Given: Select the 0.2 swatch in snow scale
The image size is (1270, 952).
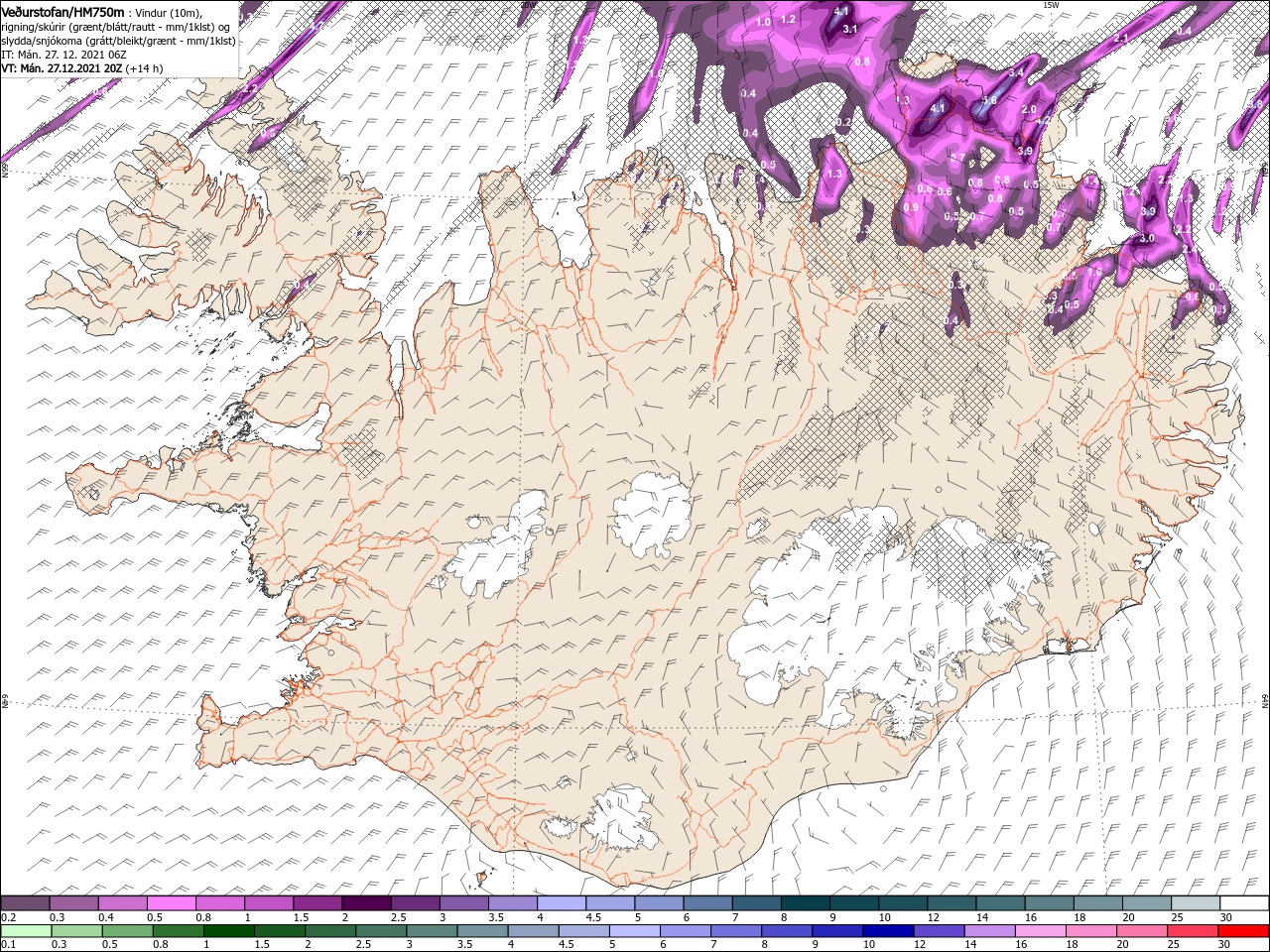Looking at the screenshot, I should (25, 902).
